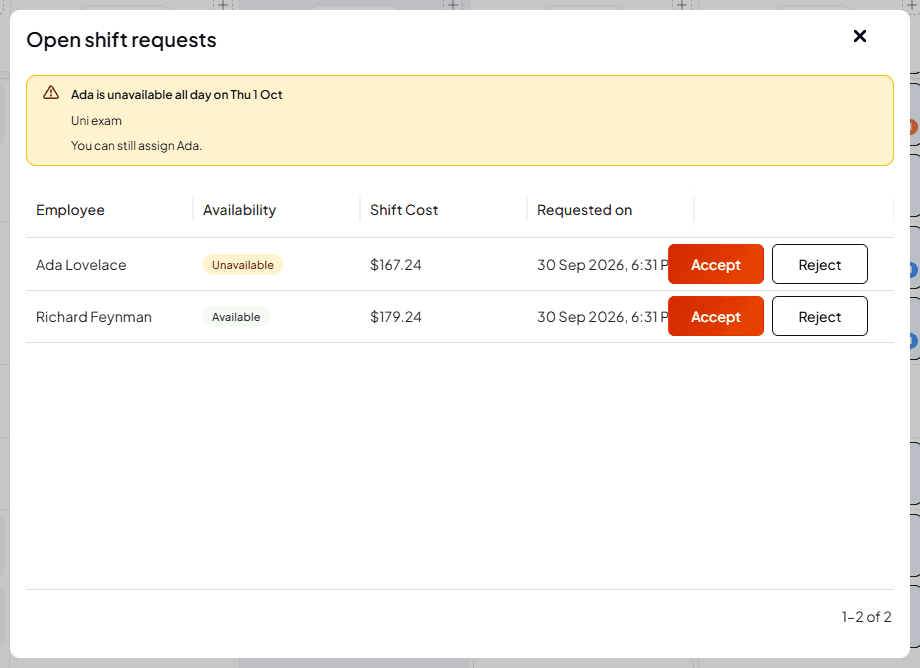Accept Ada Lovelace's shift request

coord(716,265)
